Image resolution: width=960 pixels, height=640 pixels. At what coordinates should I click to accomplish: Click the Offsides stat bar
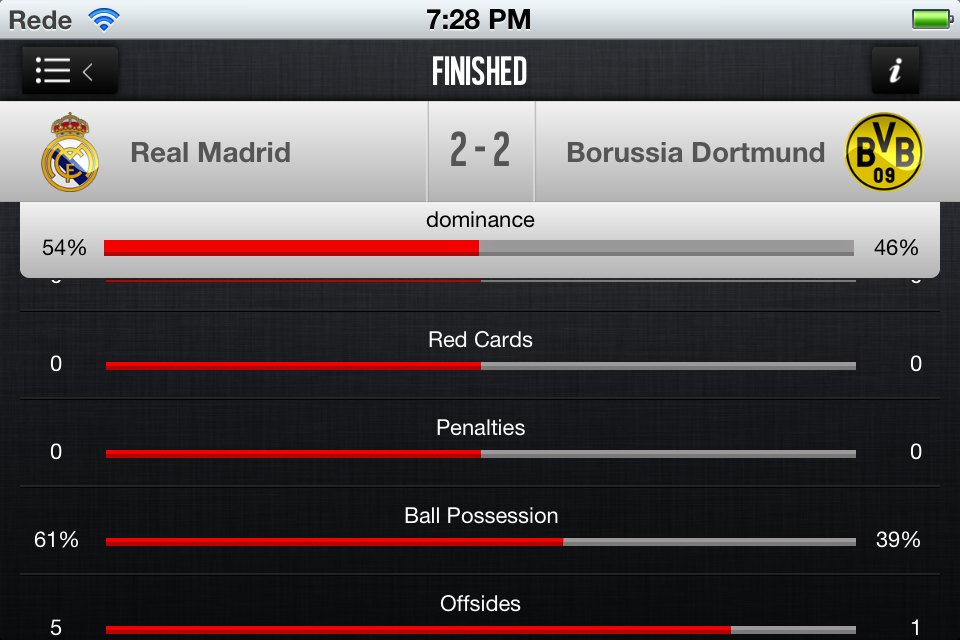(x=480, y=630)
